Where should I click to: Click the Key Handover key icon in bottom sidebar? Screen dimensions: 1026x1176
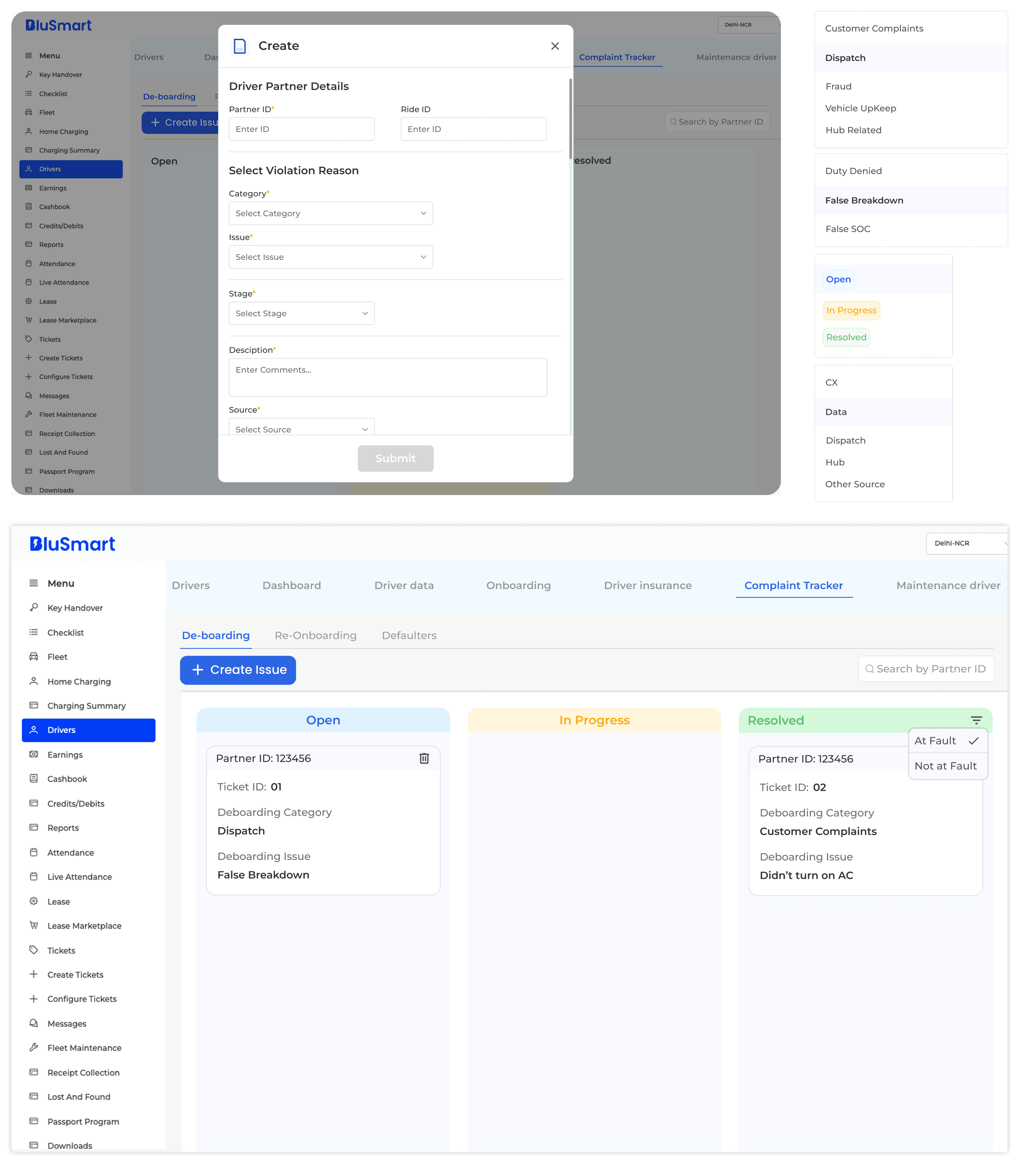coord(34,607)
